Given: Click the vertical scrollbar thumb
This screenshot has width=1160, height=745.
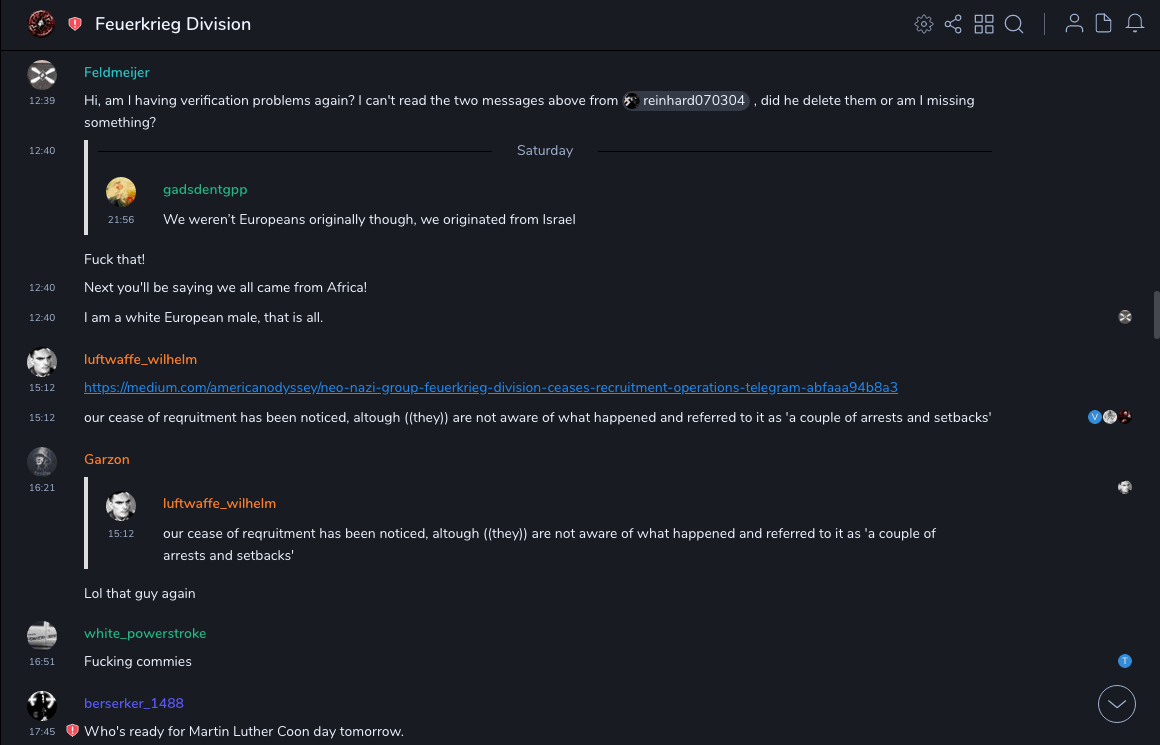Looking at the screenshot, I should 1156,315.
